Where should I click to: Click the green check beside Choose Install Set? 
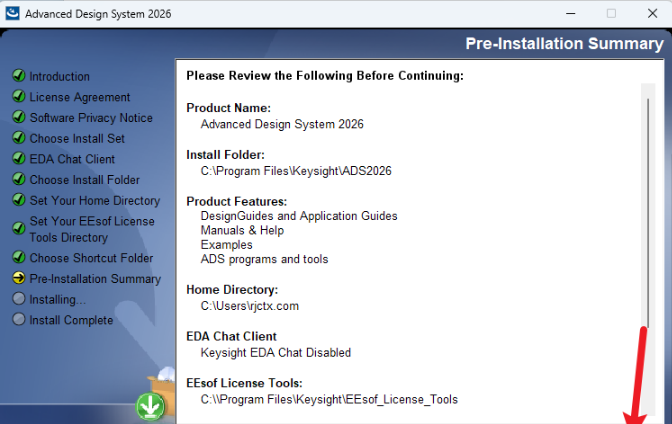point(18,139)
